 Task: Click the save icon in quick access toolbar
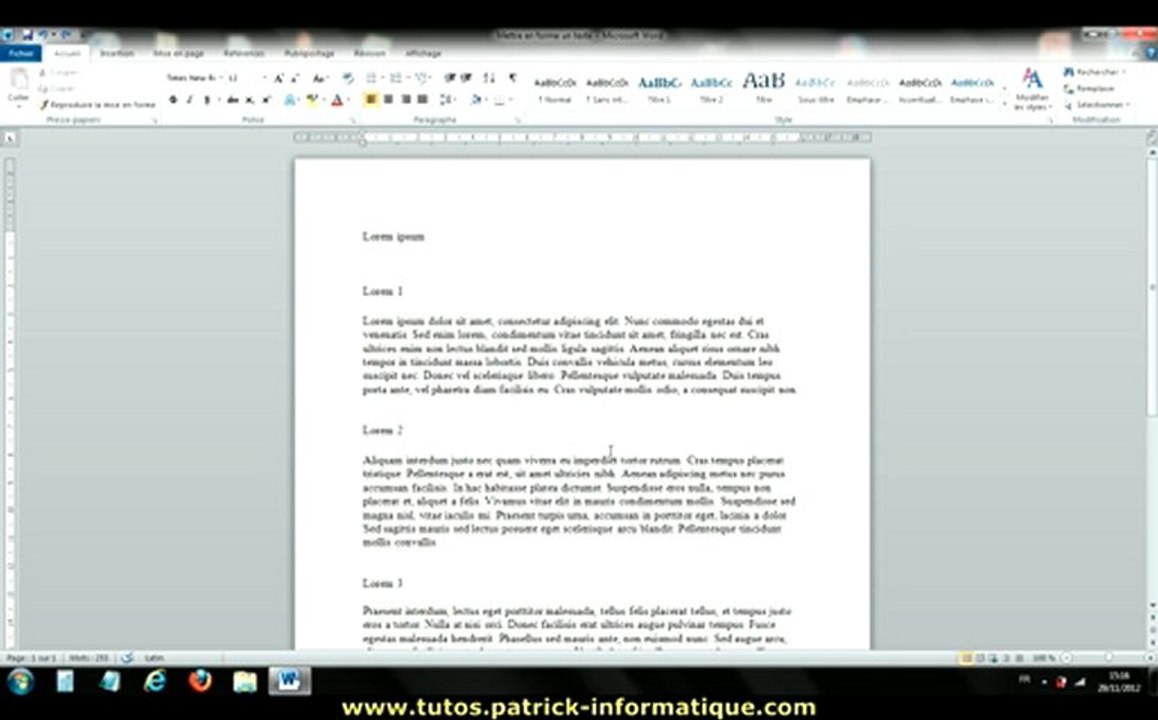[x=27, y=35]
